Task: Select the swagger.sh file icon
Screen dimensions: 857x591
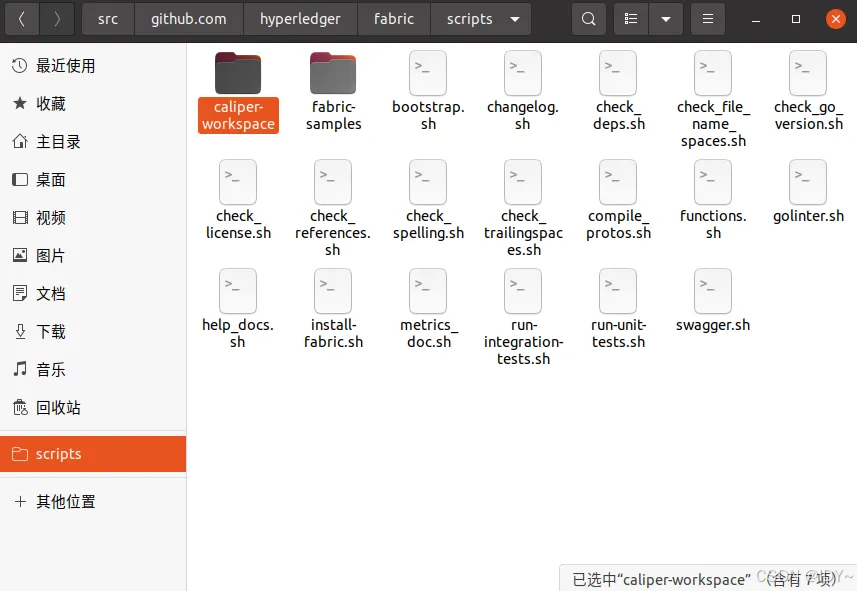Action: (x=713, y=292)
